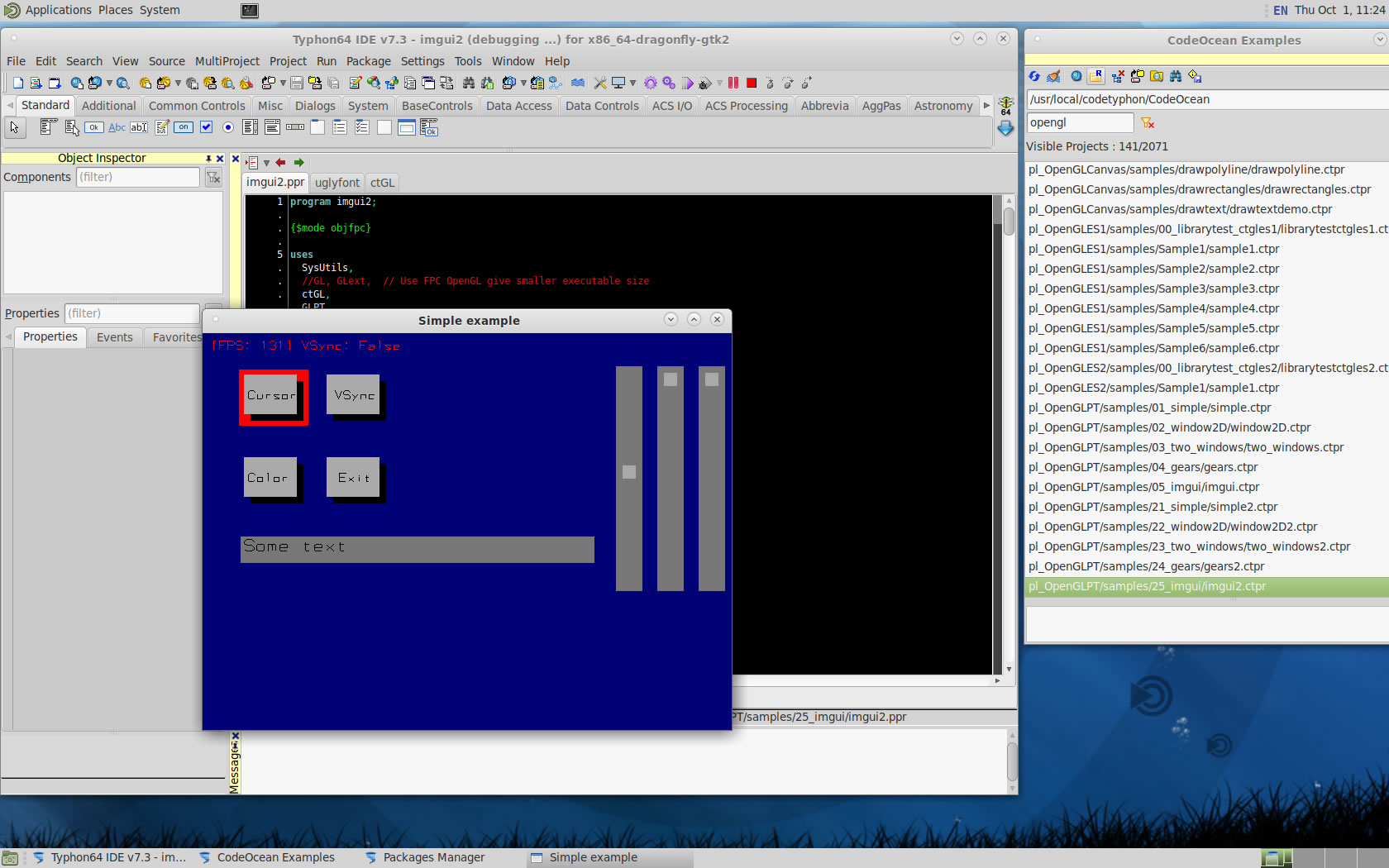Click the Color button in Simple example
The image size is (1389, 868).
click(270, 478)
